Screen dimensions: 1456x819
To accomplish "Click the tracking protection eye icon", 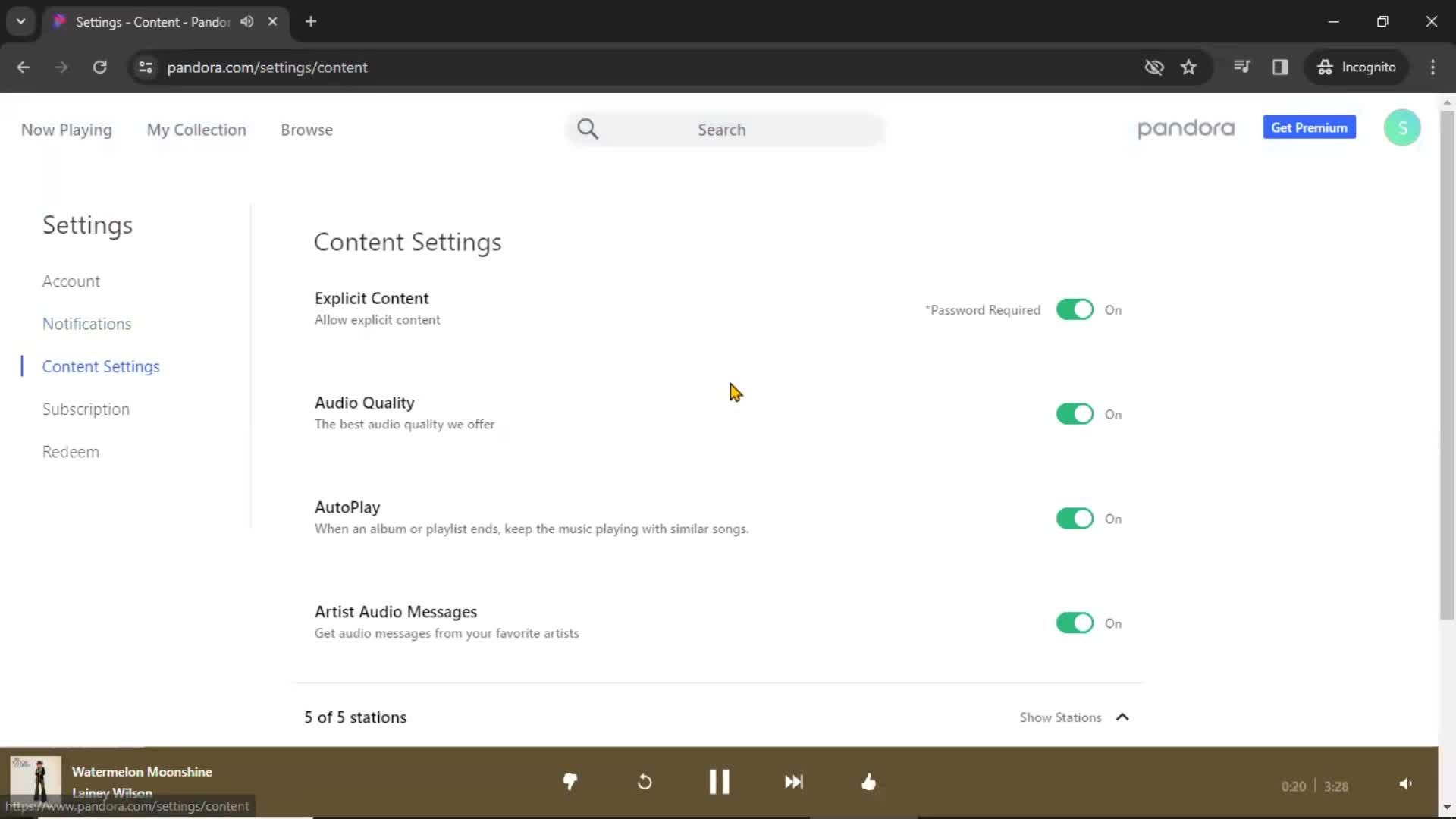I will tap(1154, 67).
